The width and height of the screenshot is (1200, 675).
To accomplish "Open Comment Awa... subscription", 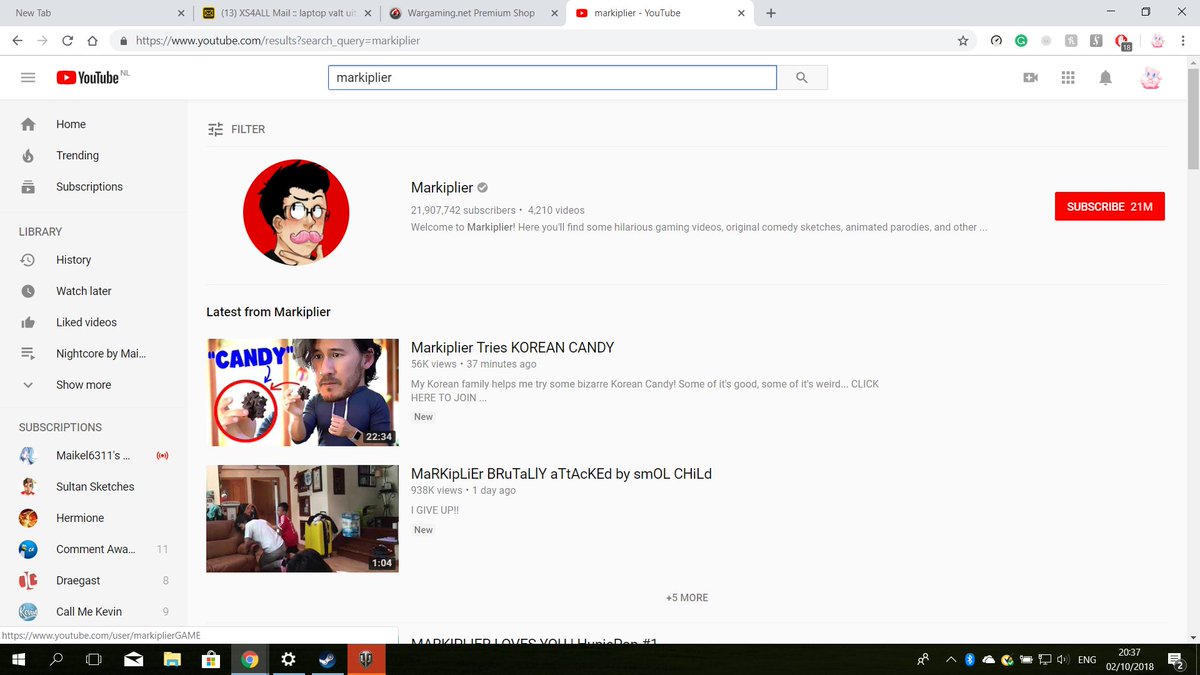I will (x=94, y=549).
